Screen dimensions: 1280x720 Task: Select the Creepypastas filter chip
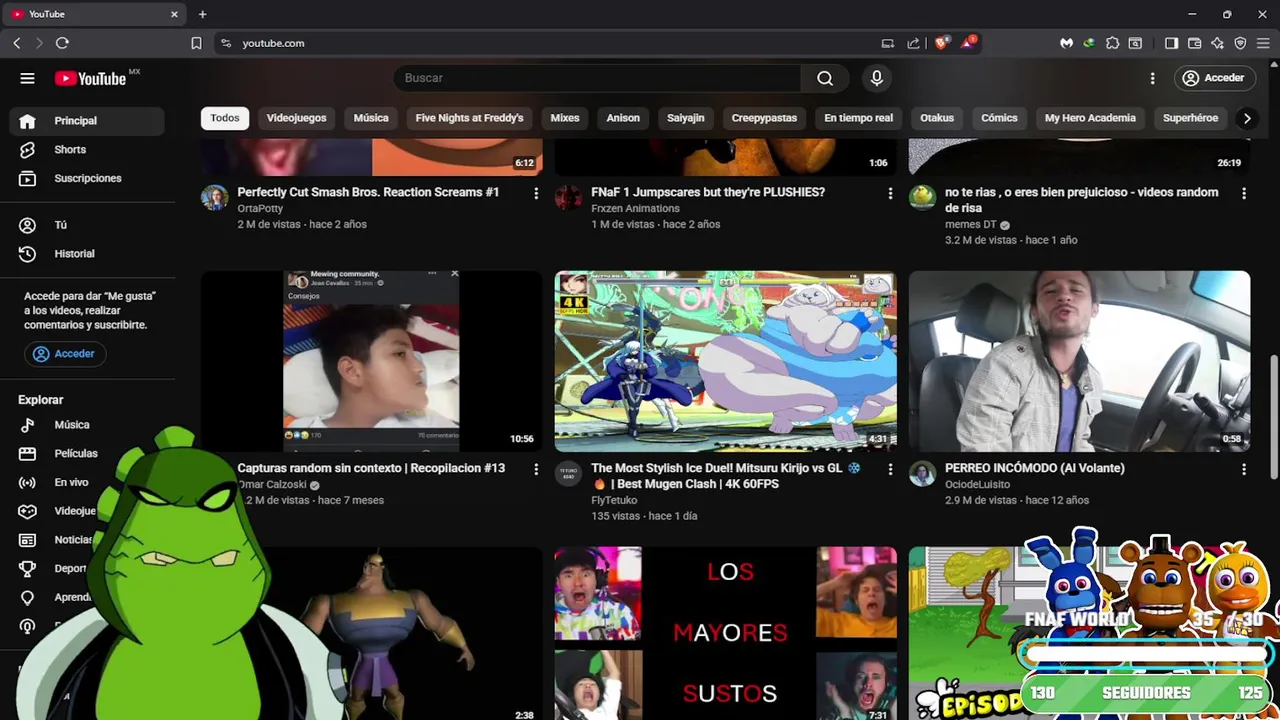[764, 118]
